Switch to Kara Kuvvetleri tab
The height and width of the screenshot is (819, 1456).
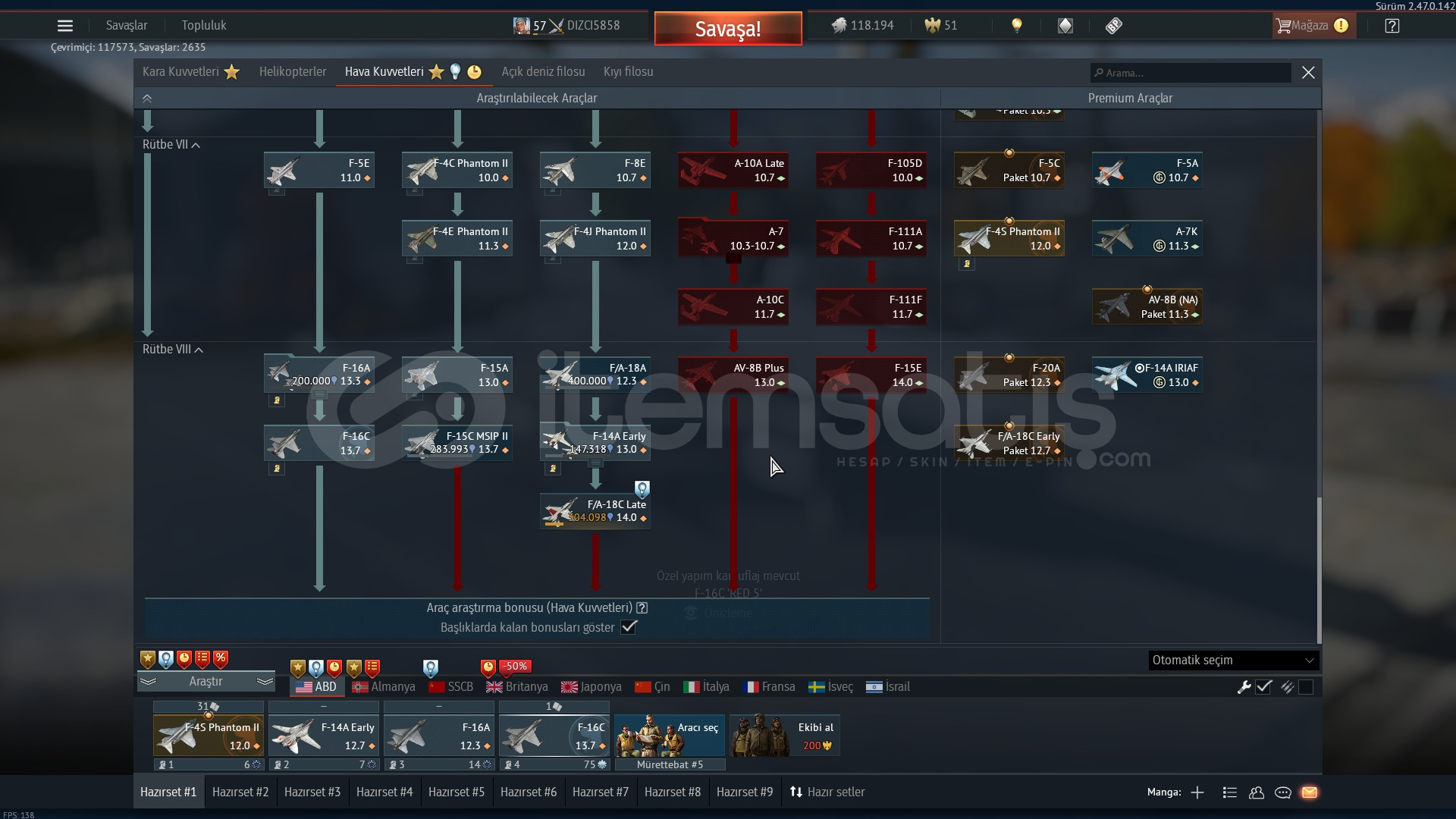[190, 72]
